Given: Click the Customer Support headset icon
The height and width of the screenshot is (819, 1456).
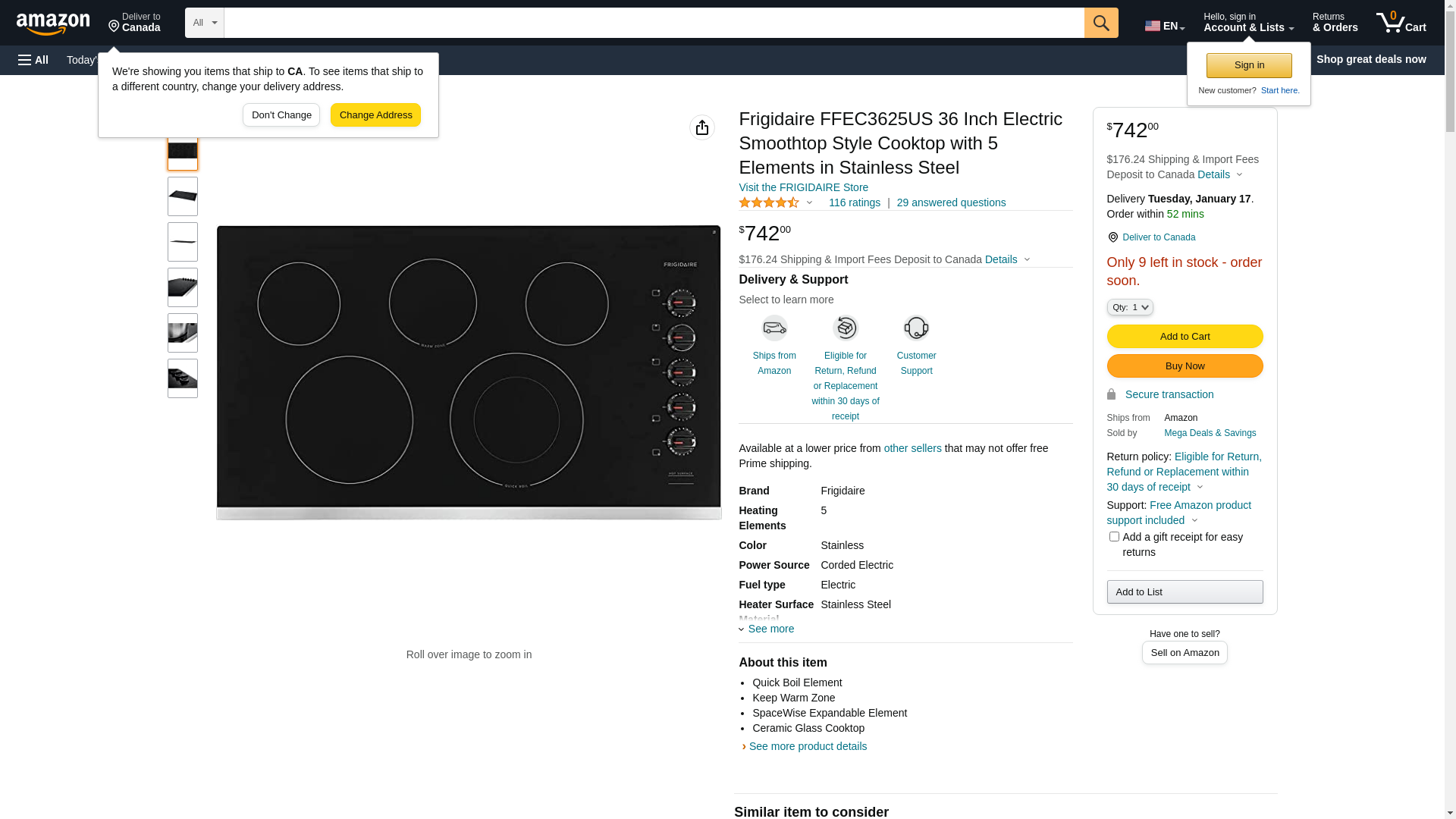Looking at the screenshot, I should coord(916,328).
